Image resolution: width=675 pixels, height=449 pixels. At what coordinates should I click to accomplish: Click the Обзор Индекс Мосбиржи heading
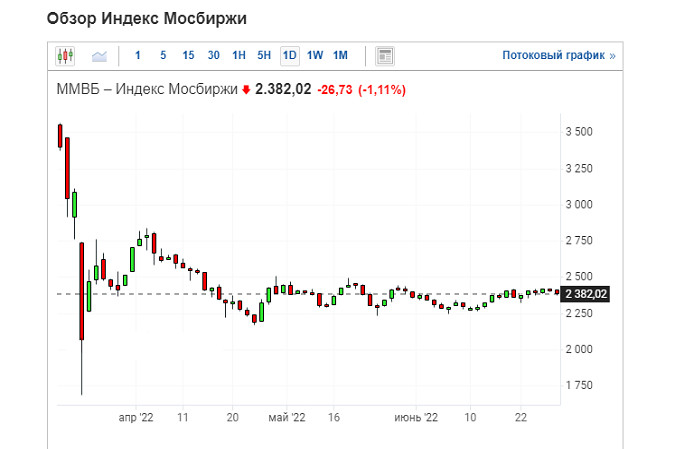(x=147, y=19)
